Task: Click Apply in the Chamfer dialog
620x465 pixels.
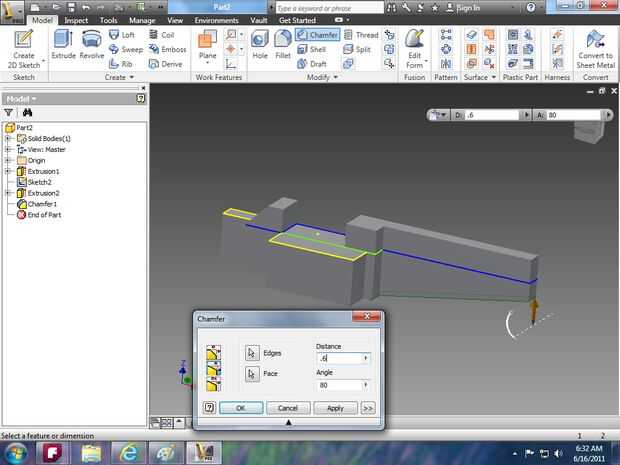Action: tap(335, 408)
